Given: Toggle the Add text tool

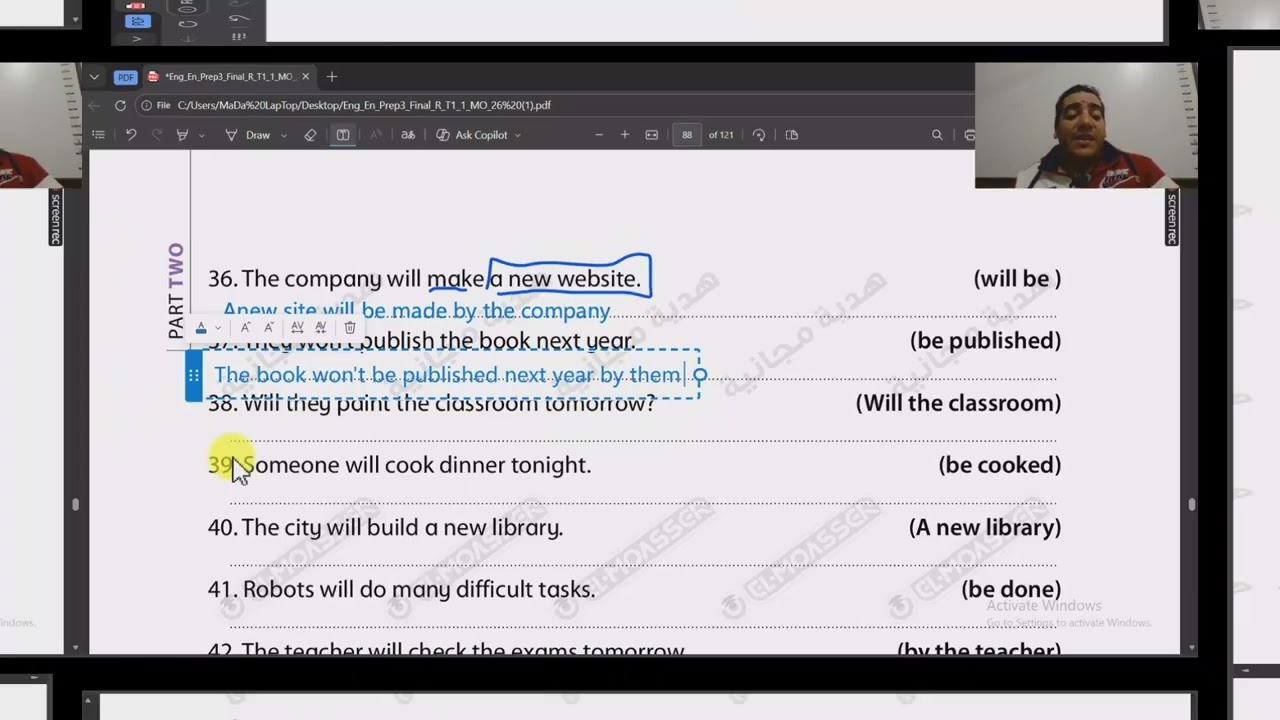Looking at the screenshot, I should click(x=343, y=135).
